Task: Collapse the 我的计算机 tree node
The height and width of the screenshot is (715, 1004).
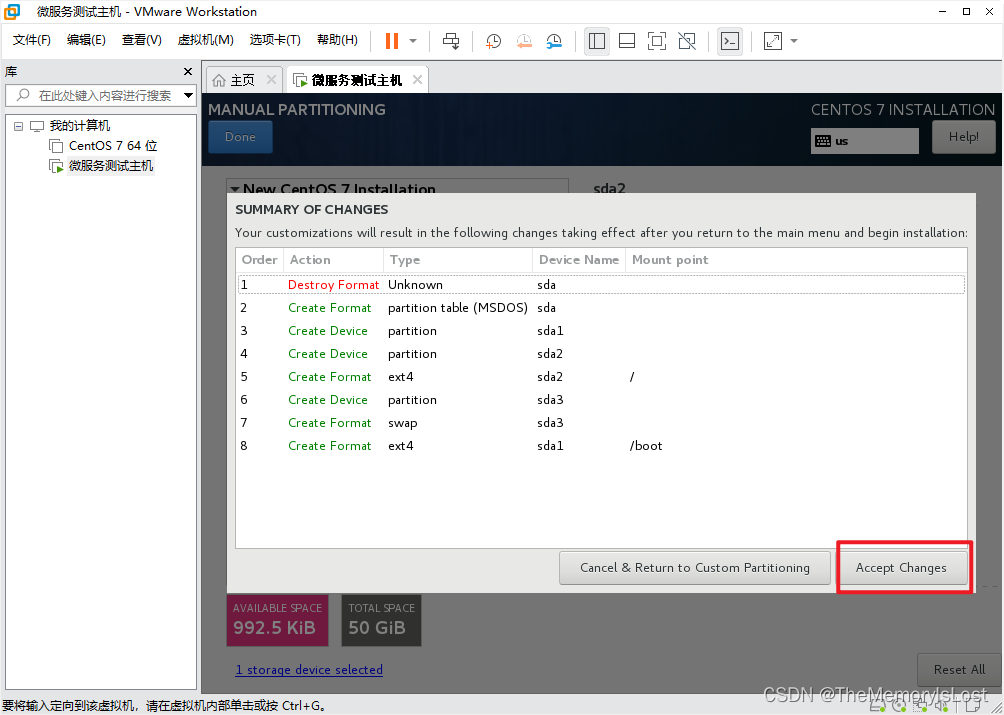Action: [19, 126]
